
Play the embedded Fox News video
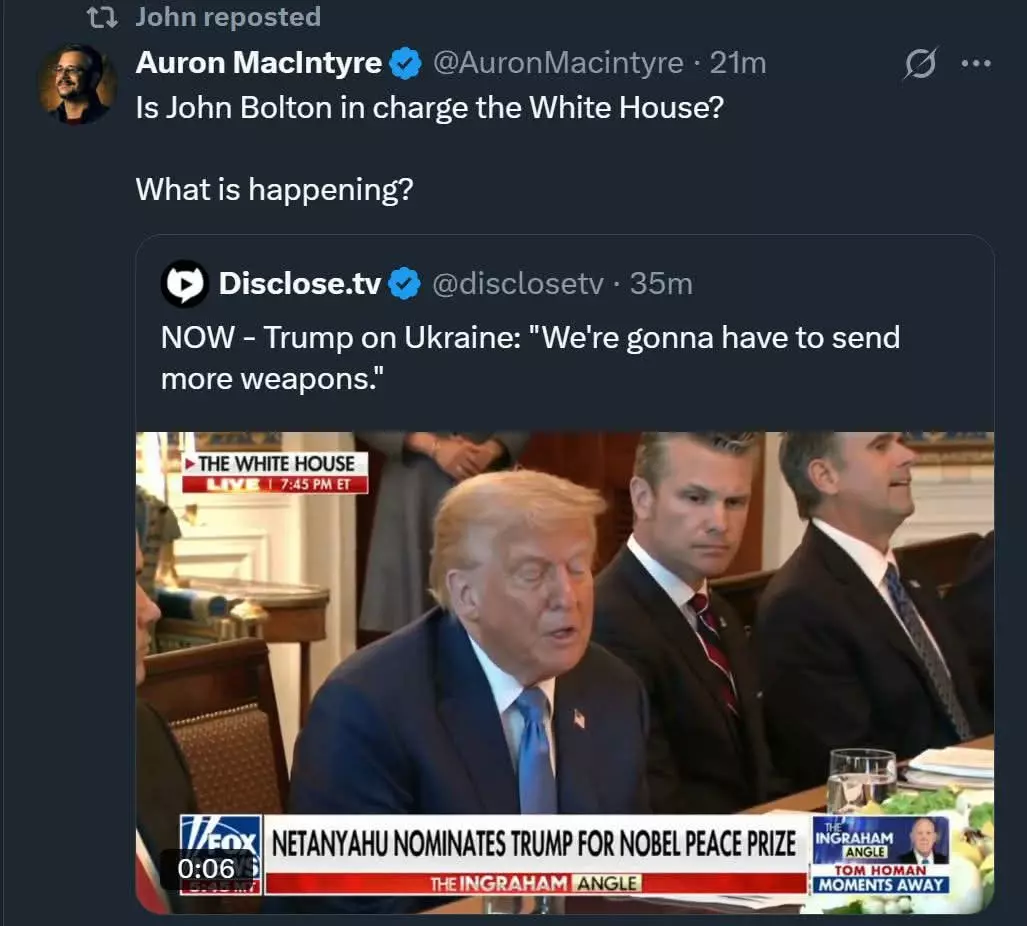[565, 673]
